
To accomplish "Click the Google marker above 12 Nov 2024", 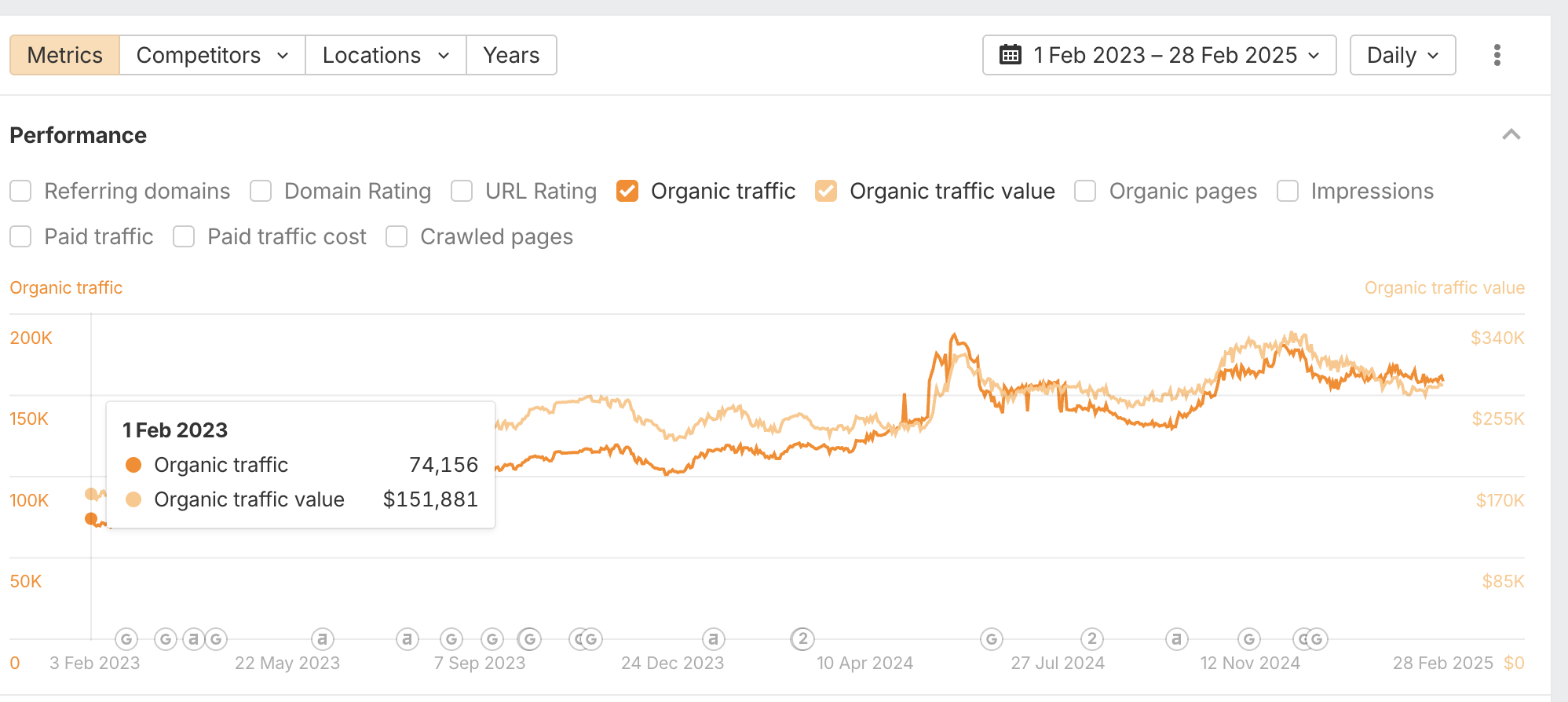I will [x=1248, y=639].
